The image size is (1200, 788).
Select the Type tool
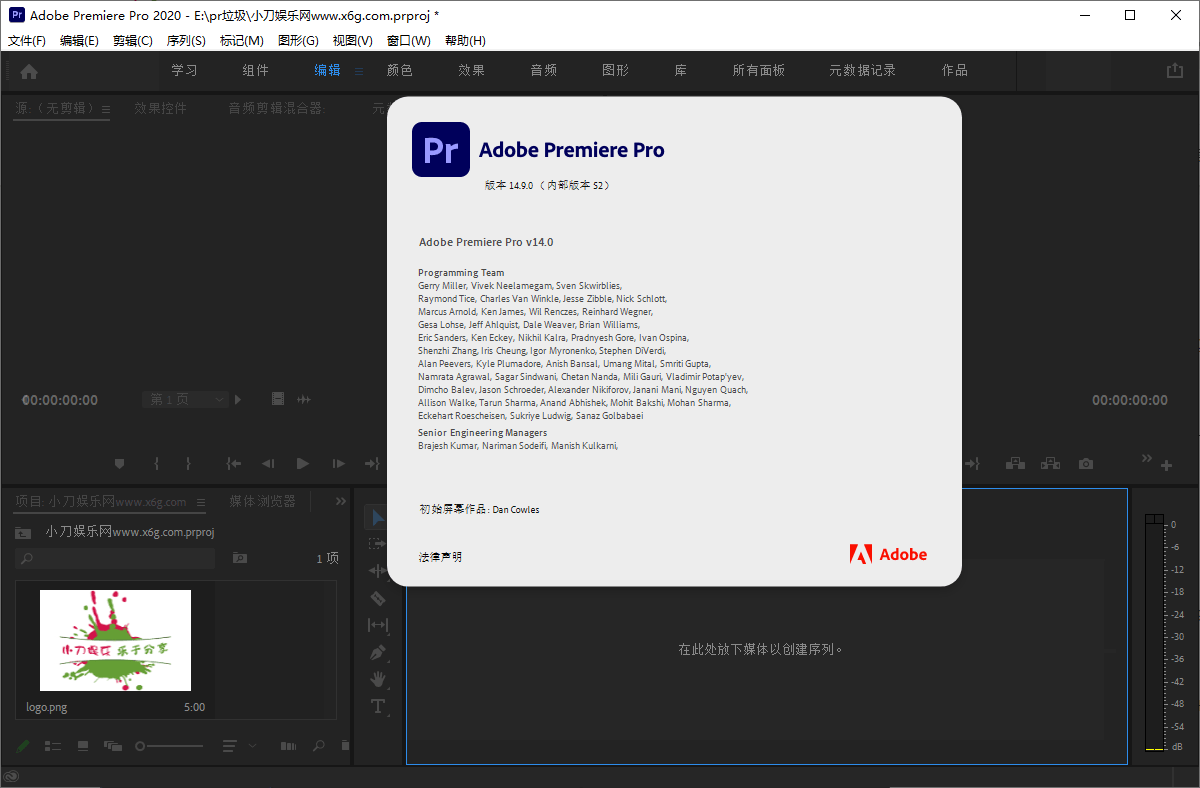[378, 706]
